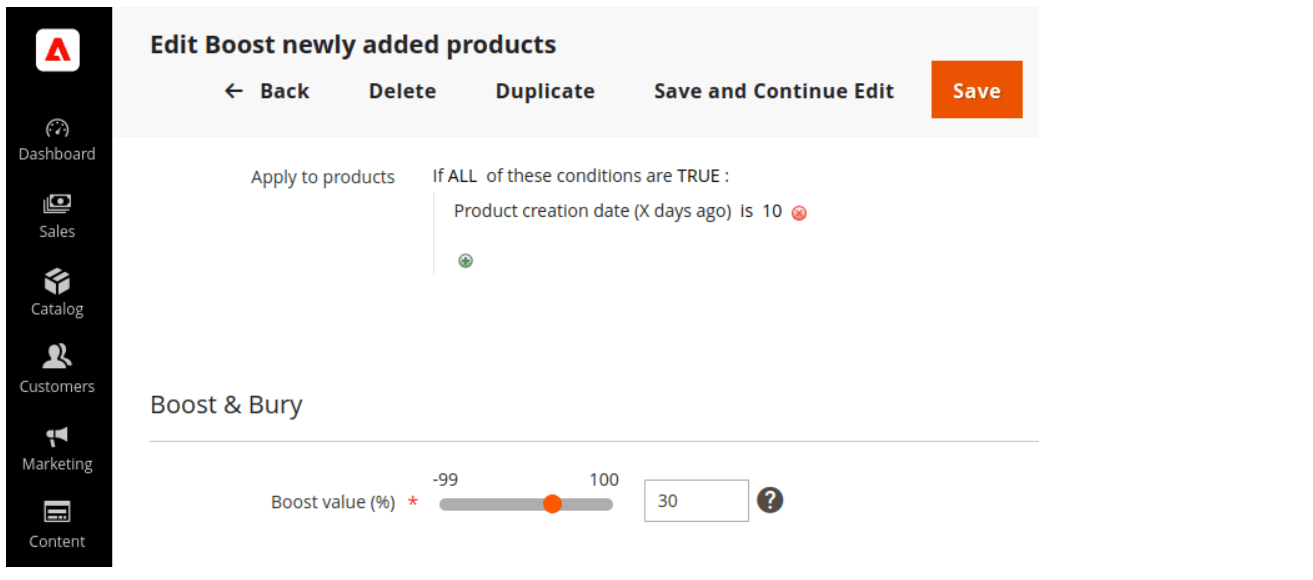Open the Sales sidebar menu
This screenshot has height=580, width=1313.
pos(57,216)
